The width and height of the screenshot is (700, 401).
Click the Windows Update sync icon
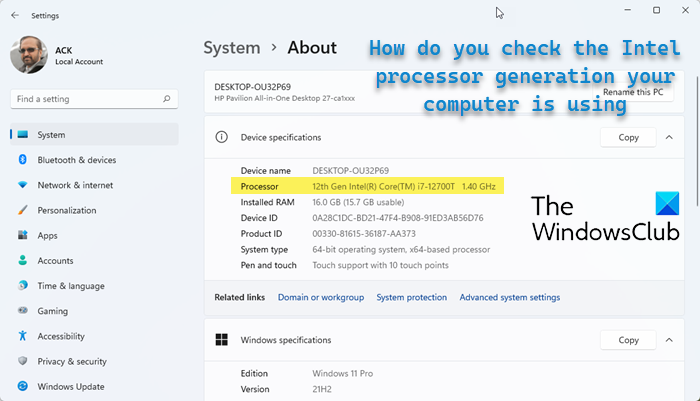23,386
